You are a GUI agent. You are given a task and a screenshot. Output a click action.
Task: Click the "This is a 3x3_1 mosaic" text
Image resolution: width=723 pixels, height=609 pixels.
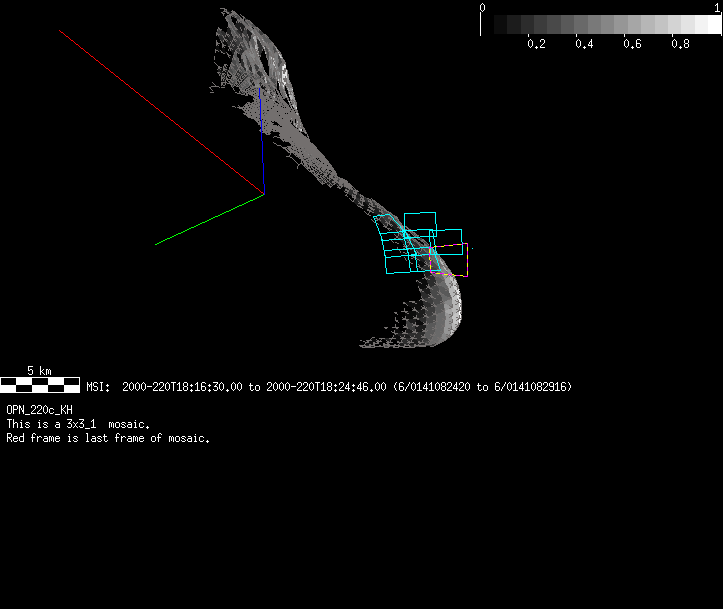[78, 424]
